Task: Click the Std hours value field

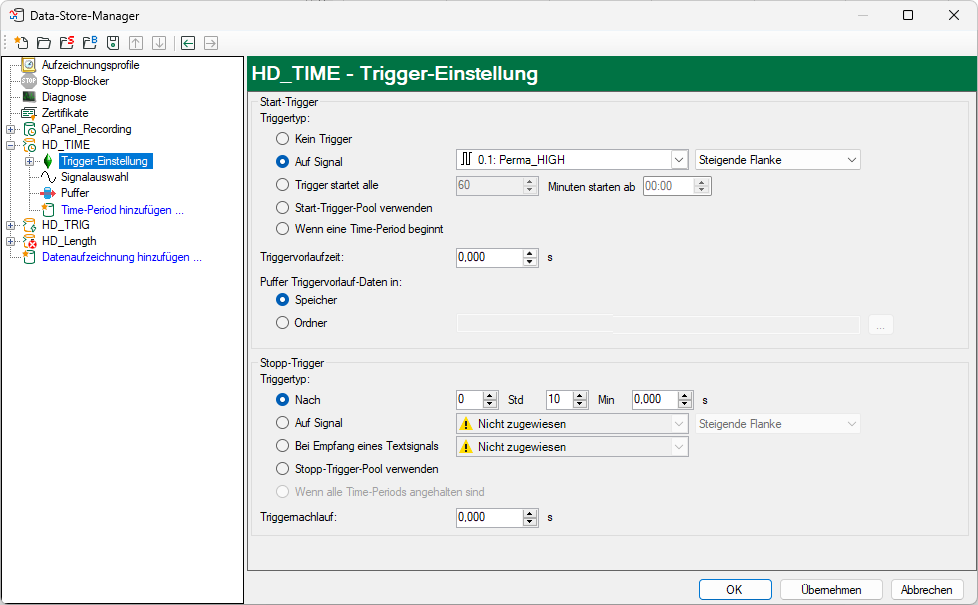Action: (x=470, y=399)
